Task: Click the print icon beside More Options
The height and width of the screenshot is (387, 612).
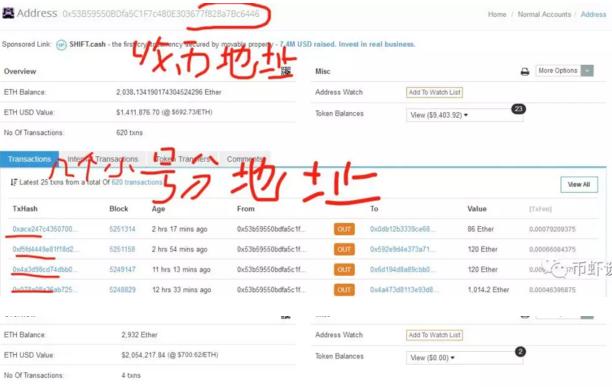Action: [525, 71]
